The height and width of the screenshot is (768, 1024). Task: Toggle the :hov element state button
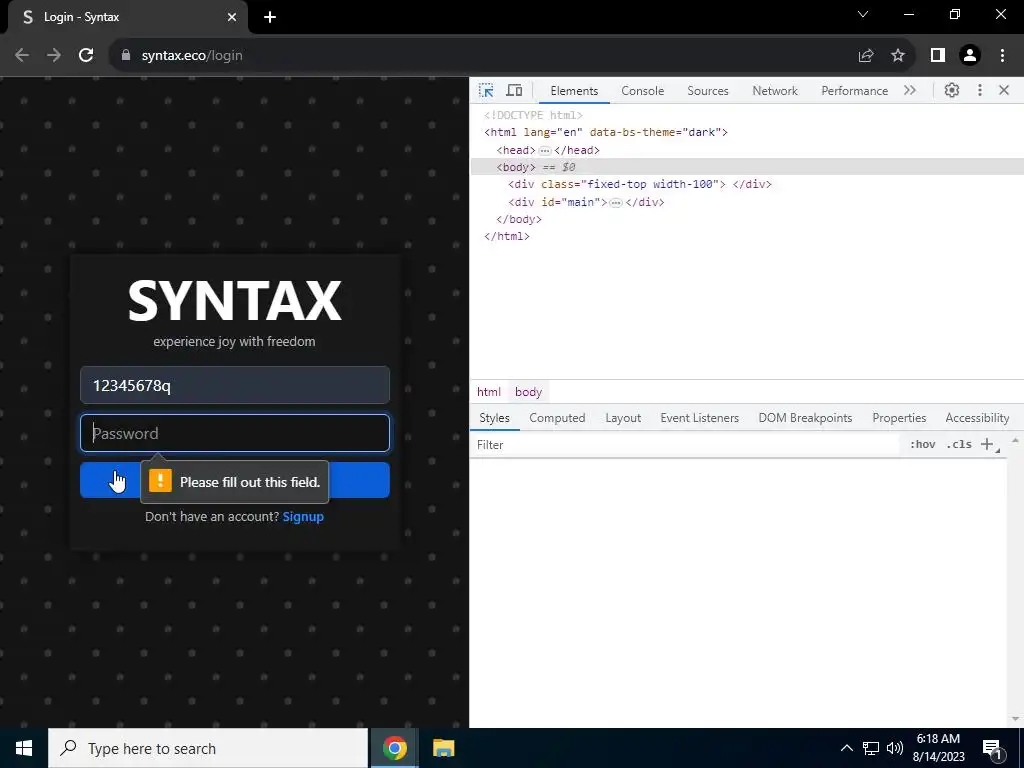[x=922, y=445]
